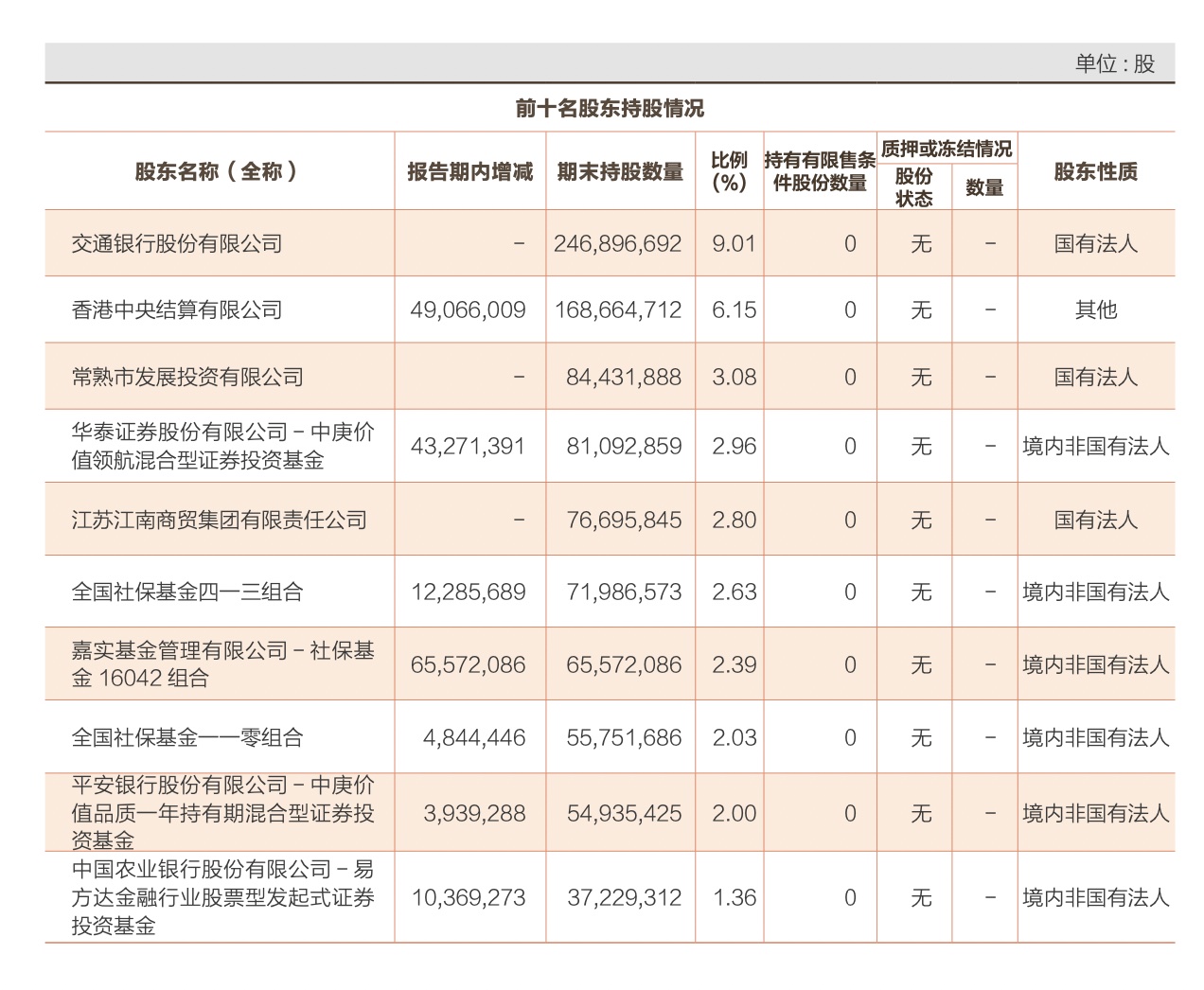1204x990 pixels.
Task: Click change value 10,369,273
Action: pos(468,897)
